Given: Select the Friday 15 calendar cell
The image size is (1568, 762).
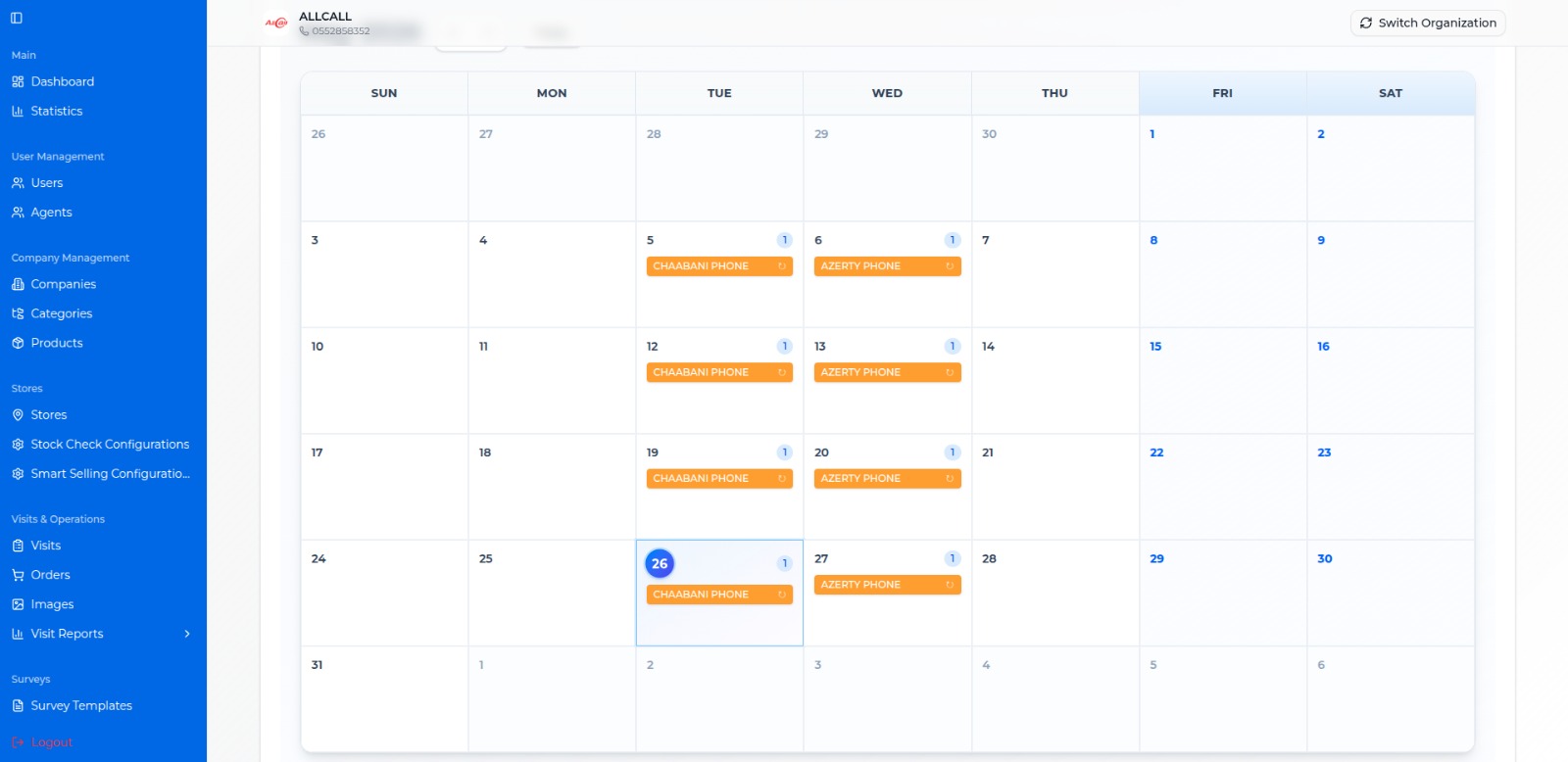Looking at the screenshot, I should pos(1223,380).
